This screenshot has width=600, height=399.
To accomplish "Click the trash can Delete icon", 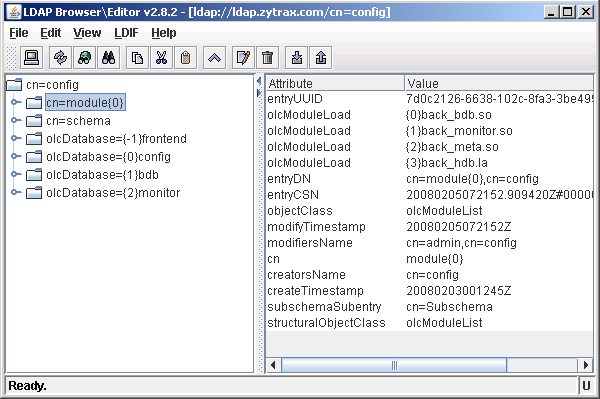I will 267,58.
